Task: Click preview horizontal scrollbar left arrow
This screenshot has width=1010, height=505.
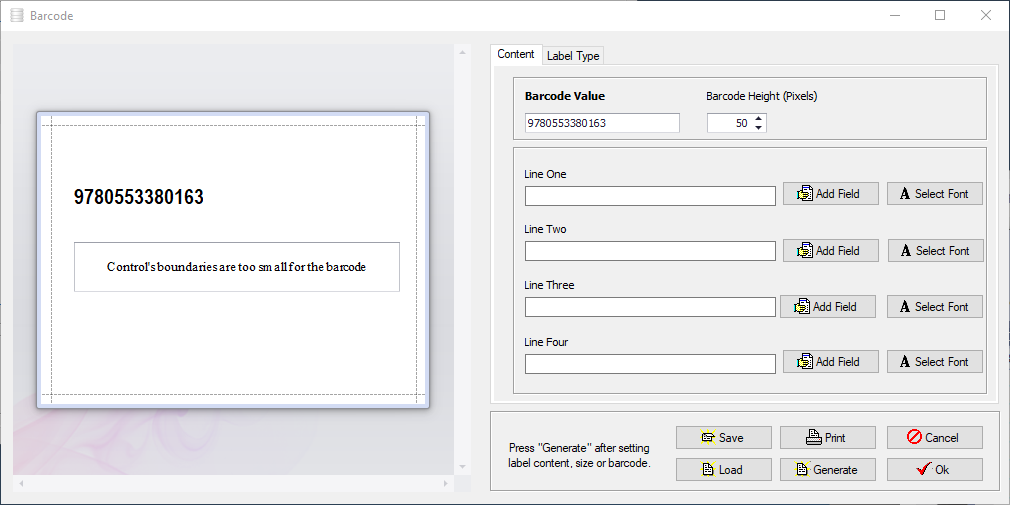Action: pyautogui.click(x=20, y=483)
